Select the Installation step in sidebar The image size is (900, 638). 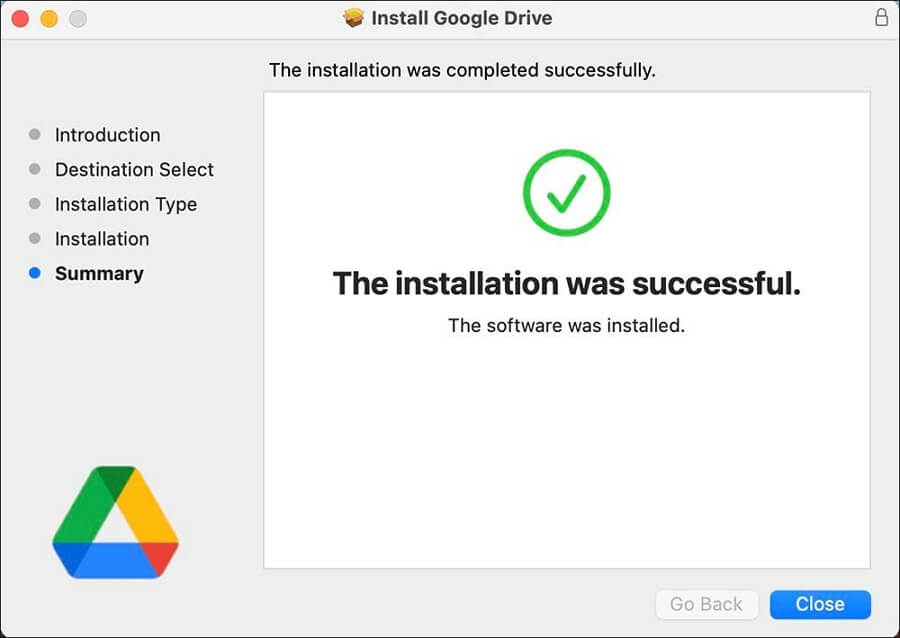[102, 239]
